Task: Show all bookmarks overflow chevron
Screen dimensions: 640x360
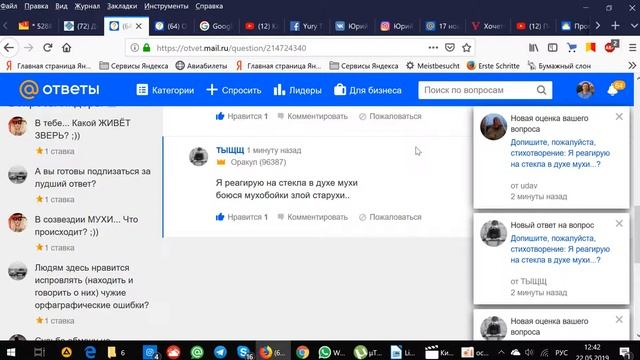Action: click(x=632, y=66)
